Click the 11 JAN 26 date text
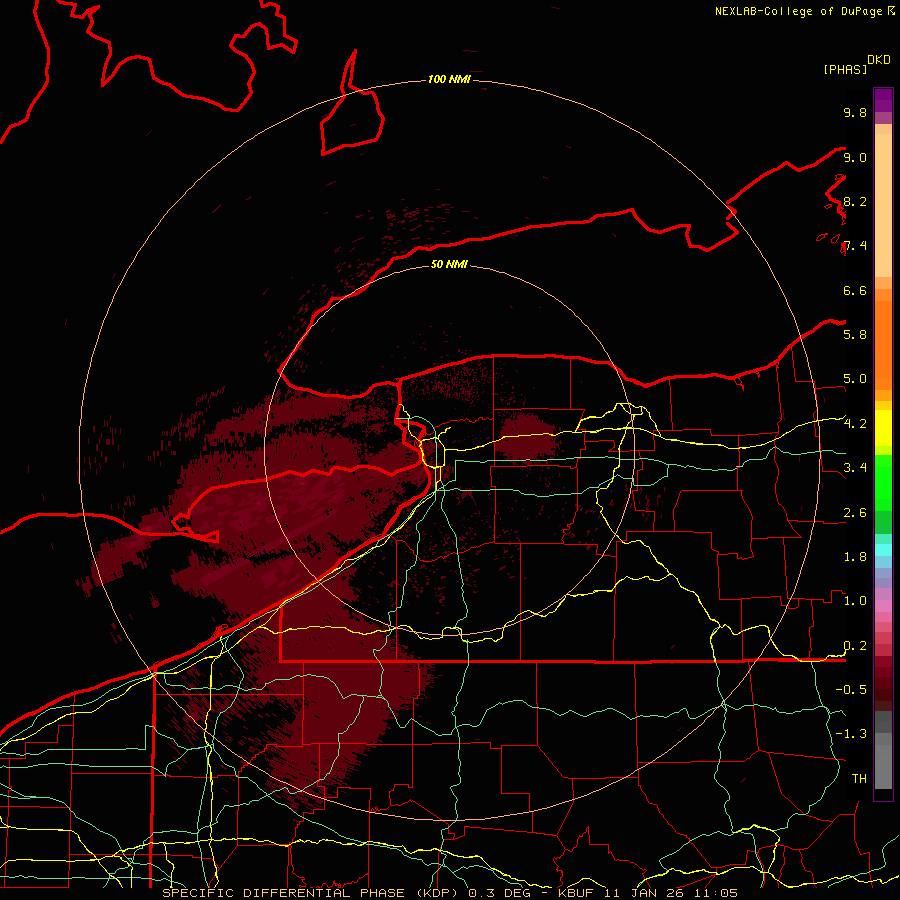 click(643, 893)
